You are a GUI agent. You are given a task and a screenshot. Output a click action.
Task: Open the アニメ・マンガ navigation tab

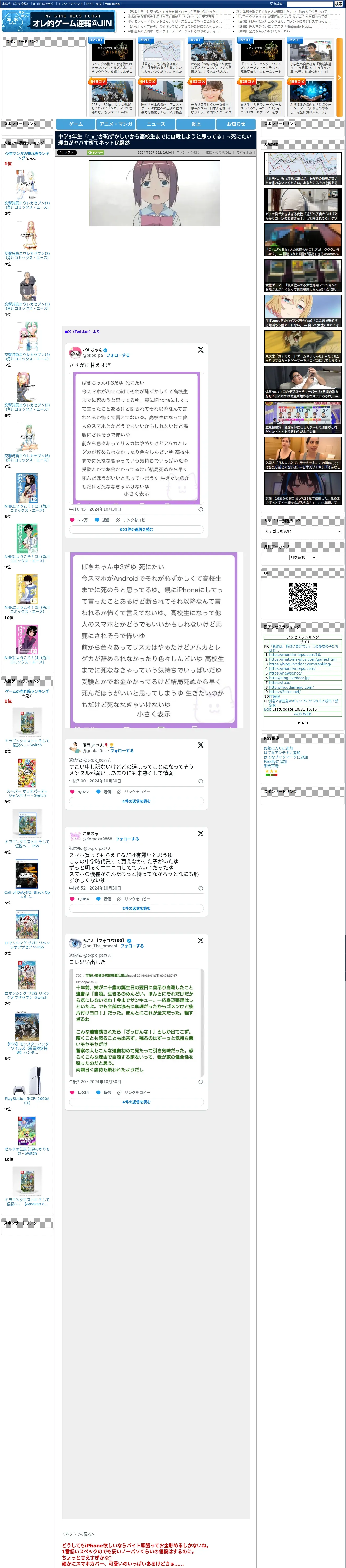click(116, 124)
